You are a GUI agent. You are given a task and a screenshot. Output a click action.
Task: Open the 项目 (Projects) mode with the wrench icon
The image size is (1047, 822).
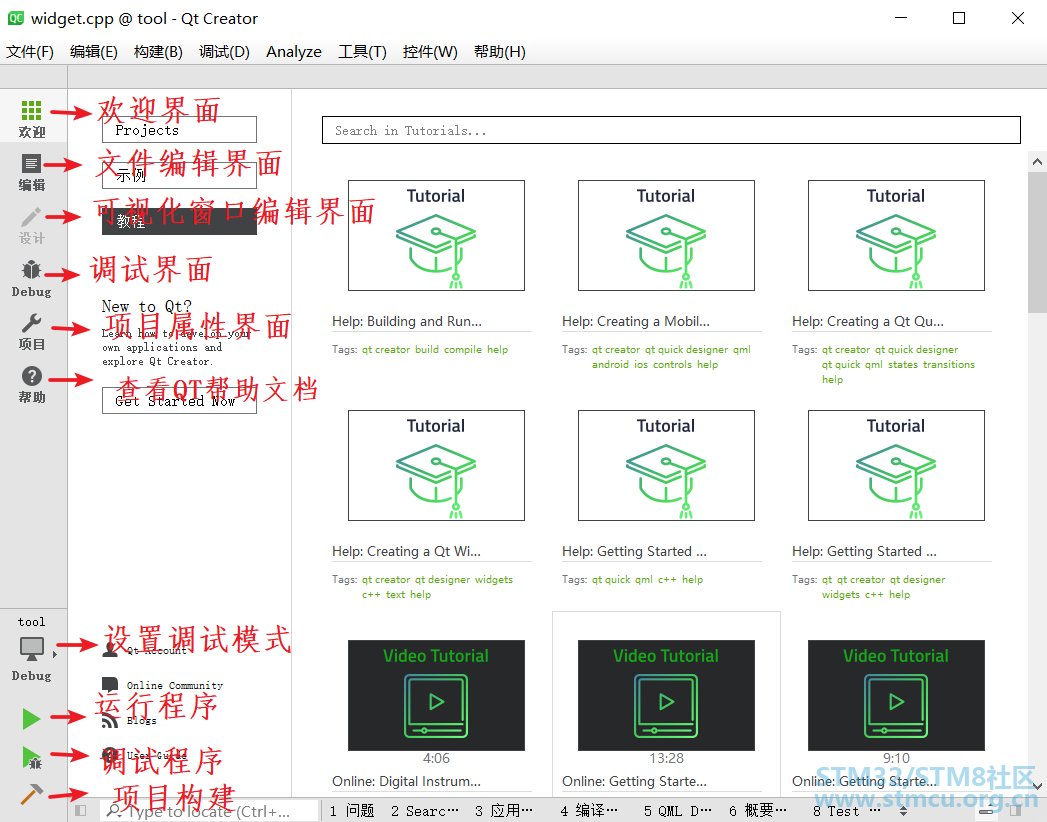click(32, 331)
